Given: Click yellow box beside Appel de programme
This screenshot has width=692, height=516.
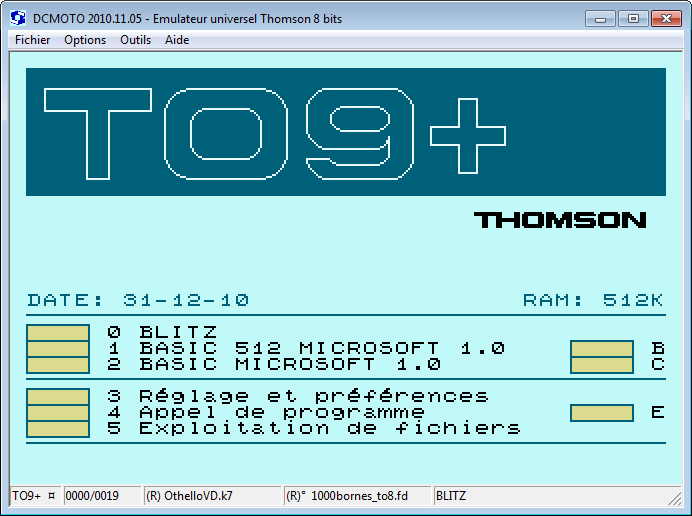Looking at the screenshot, I should coord(58,412).
